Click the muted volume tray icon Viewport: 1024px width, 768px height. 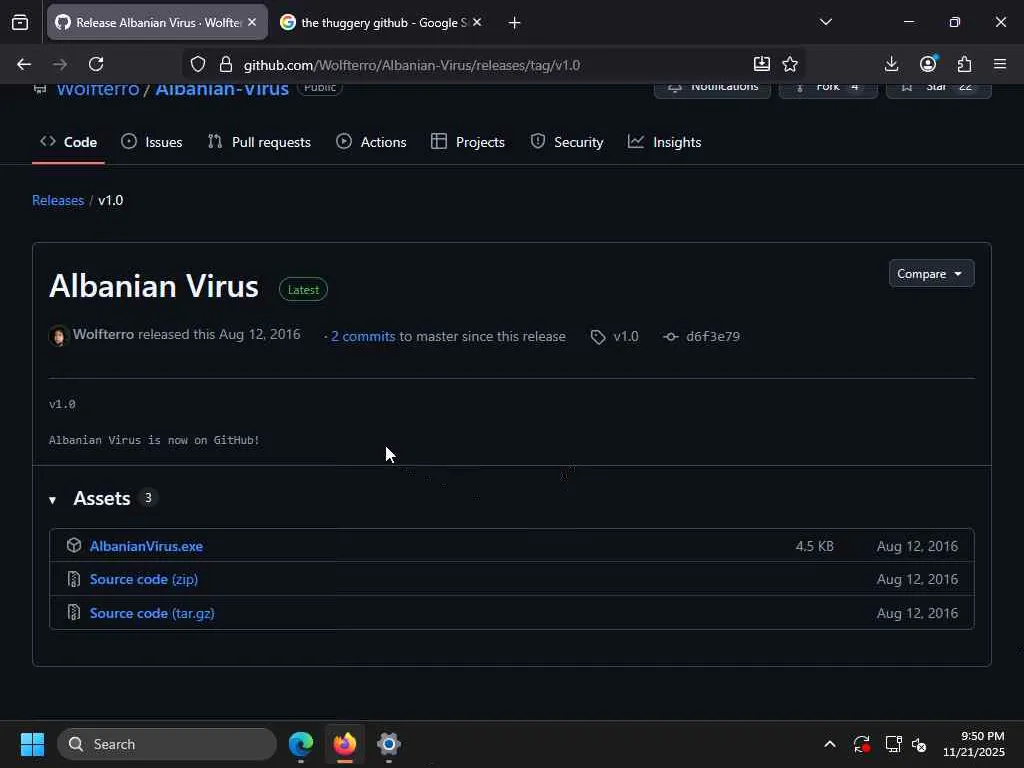[x=920, y=744]
